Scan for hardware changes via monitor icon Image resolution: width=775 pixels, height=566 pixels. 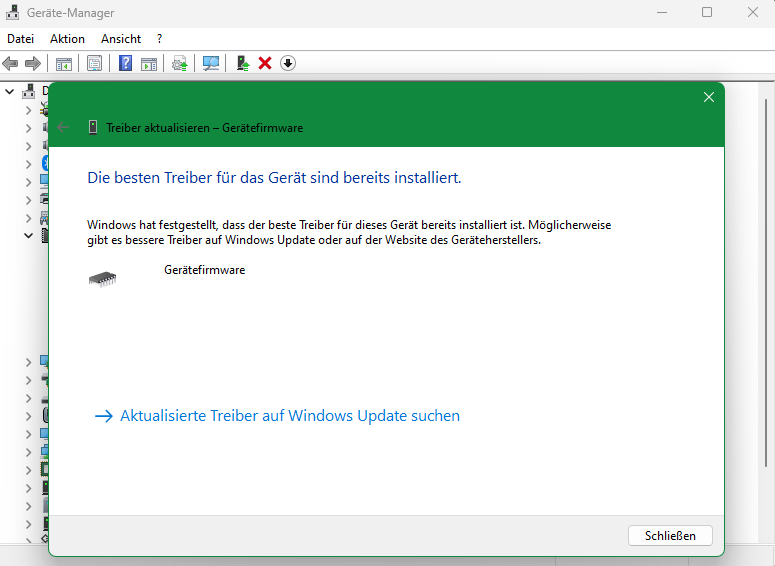click(211, 63)
